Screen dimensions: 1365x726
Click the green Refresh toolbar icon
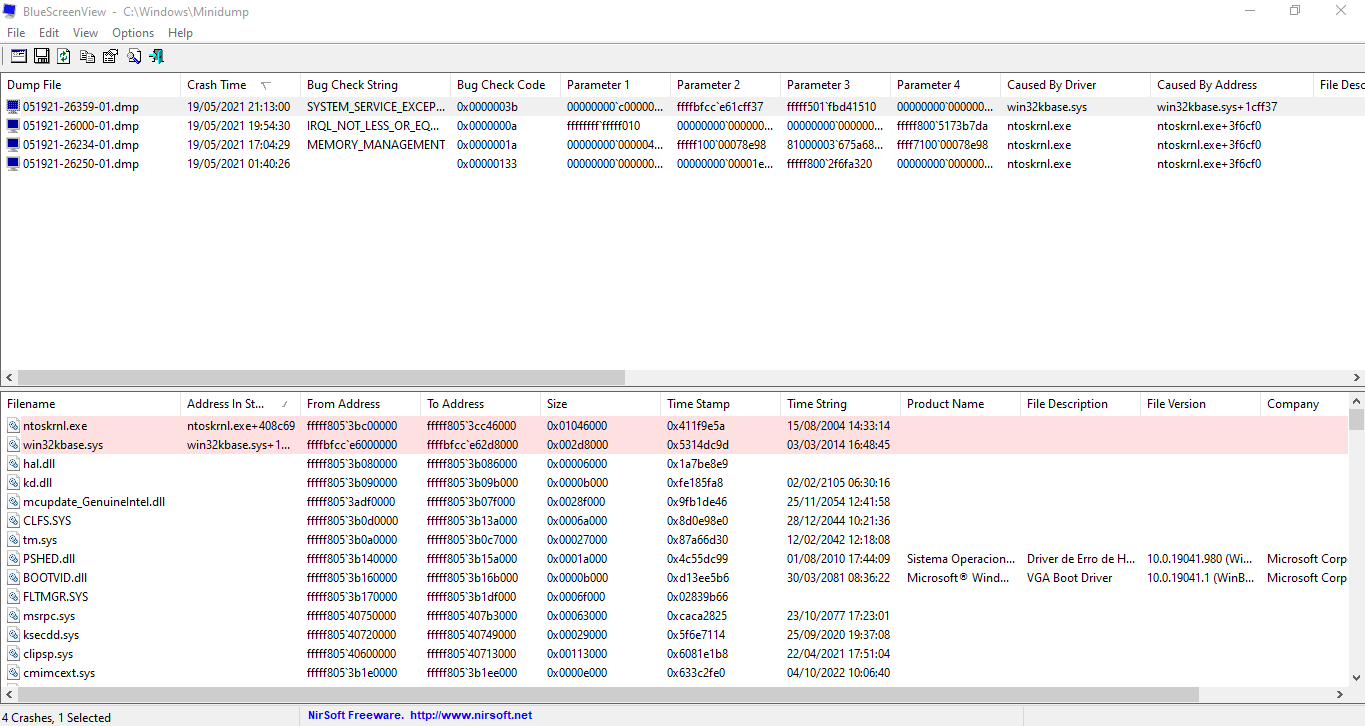(x=64, y=56)
